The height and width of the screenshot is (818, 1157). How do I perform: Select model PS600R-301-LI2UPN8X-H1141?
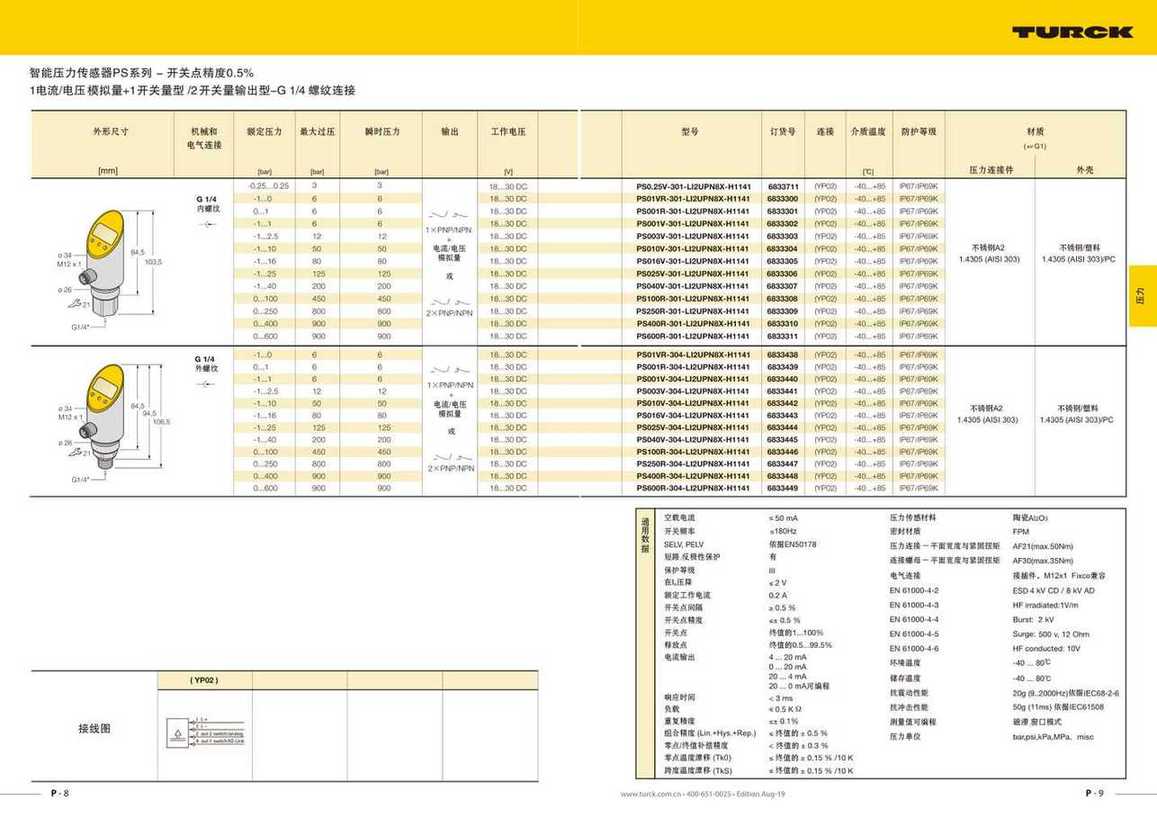(694, 336)
